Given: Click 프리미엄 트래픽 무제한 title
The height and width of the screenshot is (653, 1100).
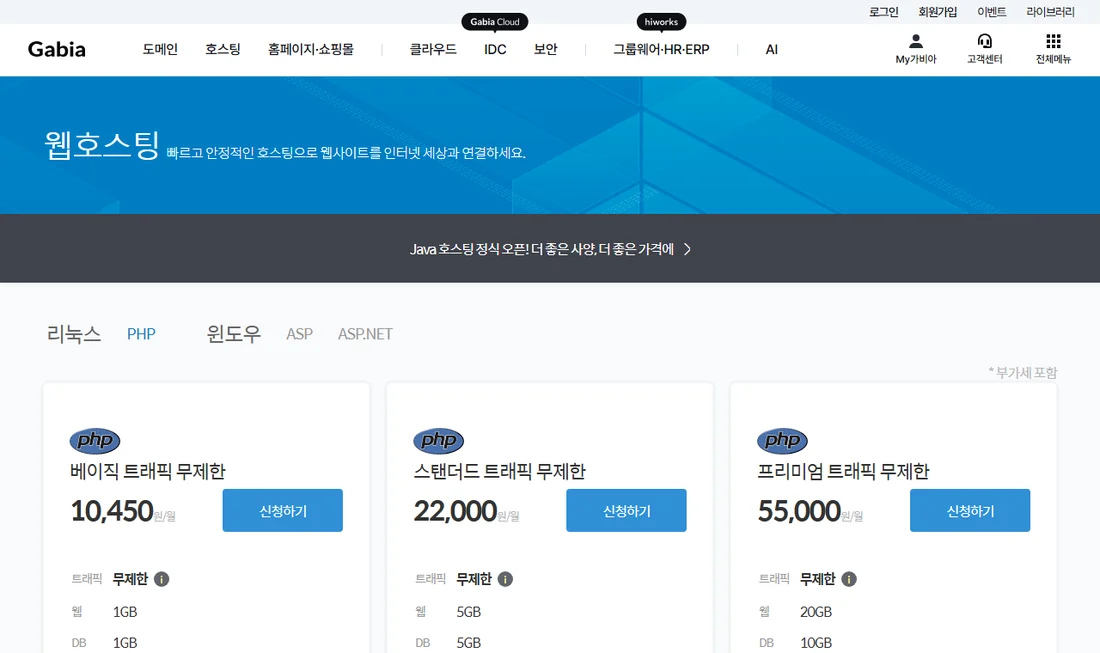Looking at the screenshot, I should click(x=843, y=471).
